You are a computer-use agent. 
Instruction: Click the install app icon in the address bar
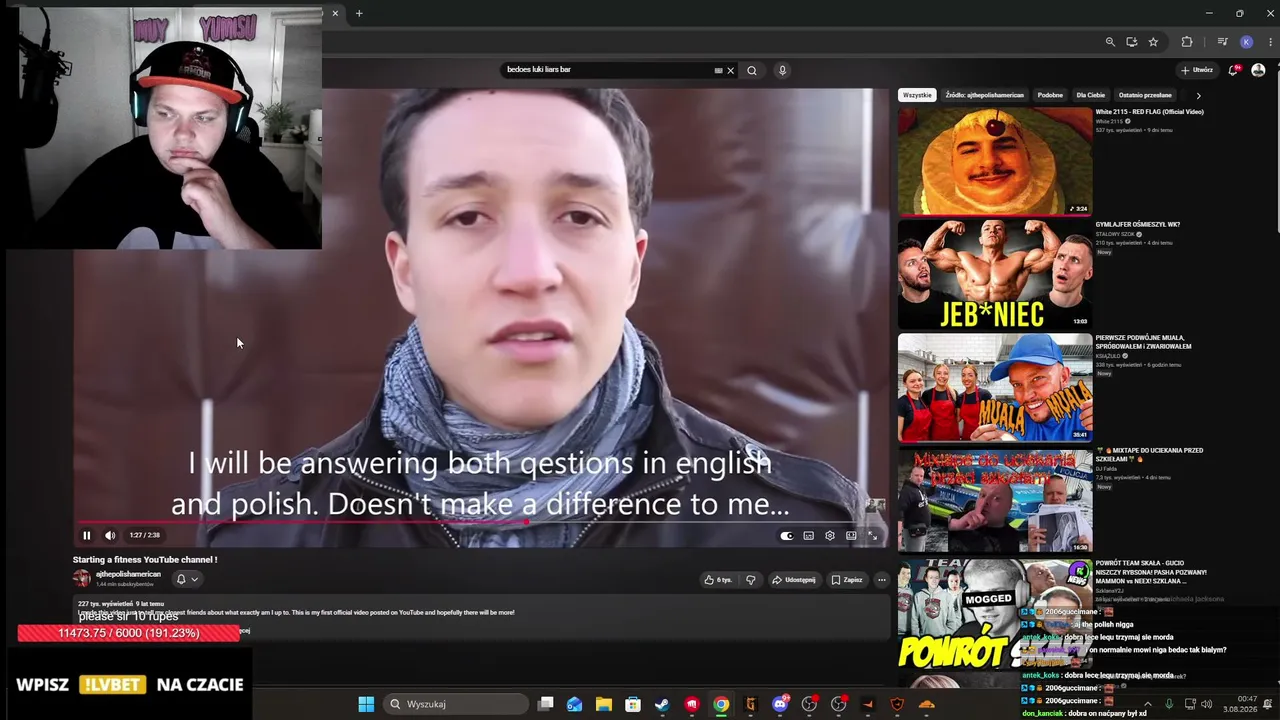click(1131, 42)
